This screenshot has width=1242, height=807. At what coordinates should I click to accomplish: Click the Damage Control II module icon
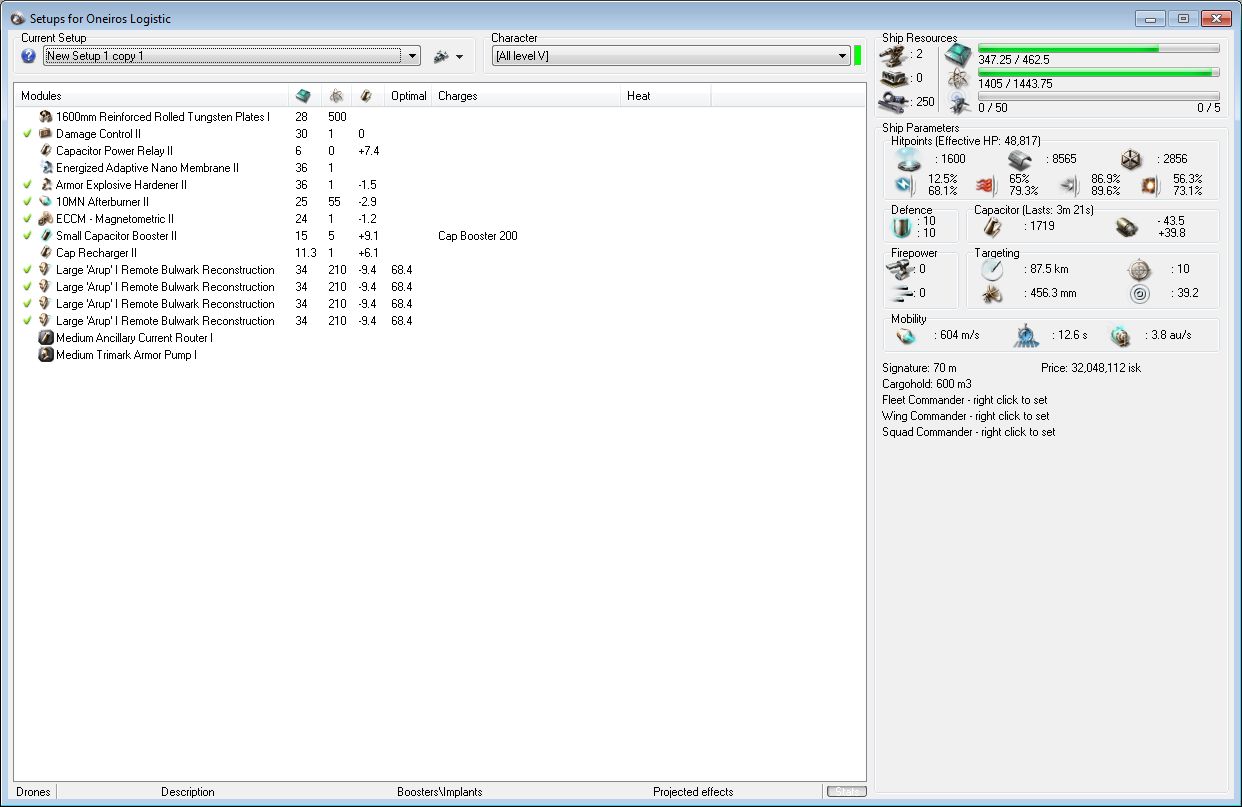[45, 134]
